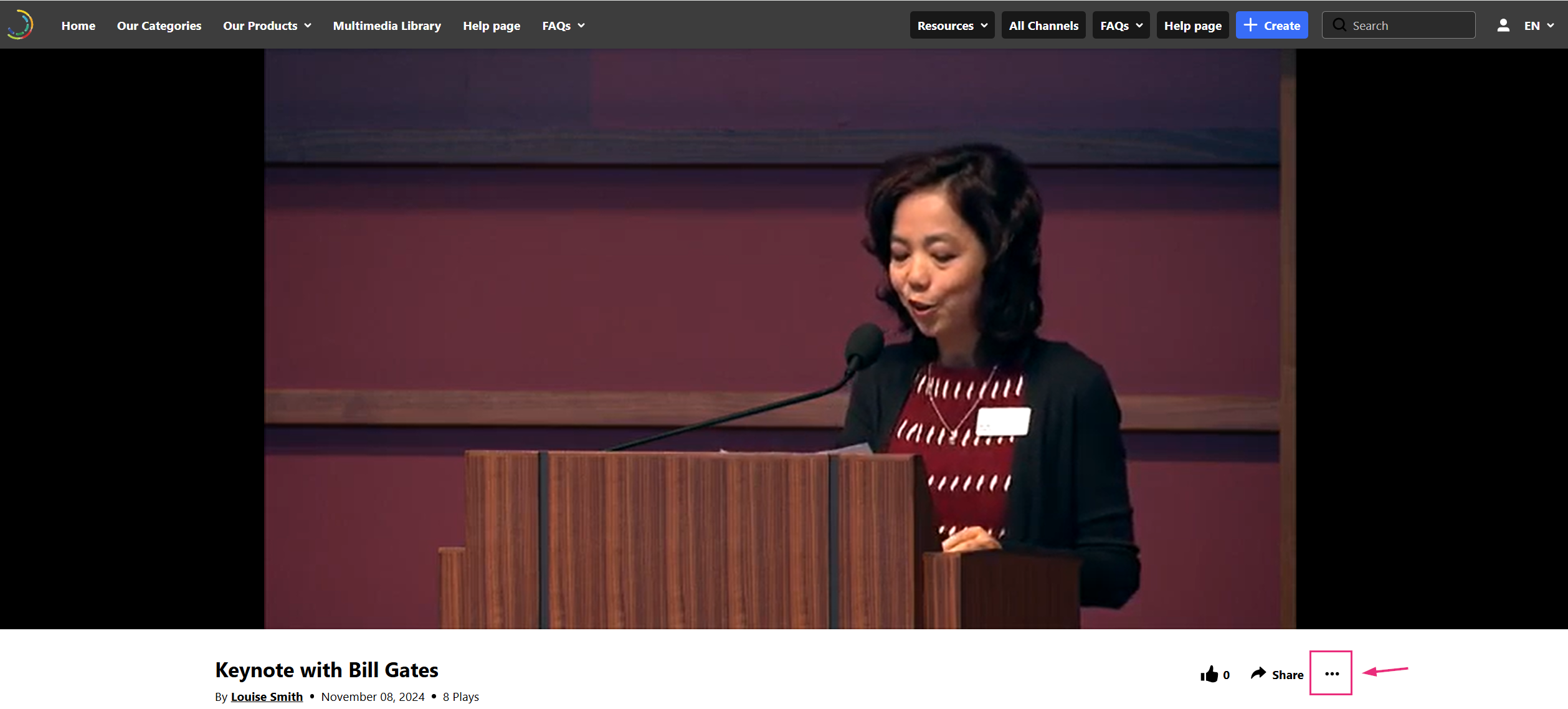Screen dimensions: 1568x709
Task: Go to the Home menu item
Action: [78, 26]
